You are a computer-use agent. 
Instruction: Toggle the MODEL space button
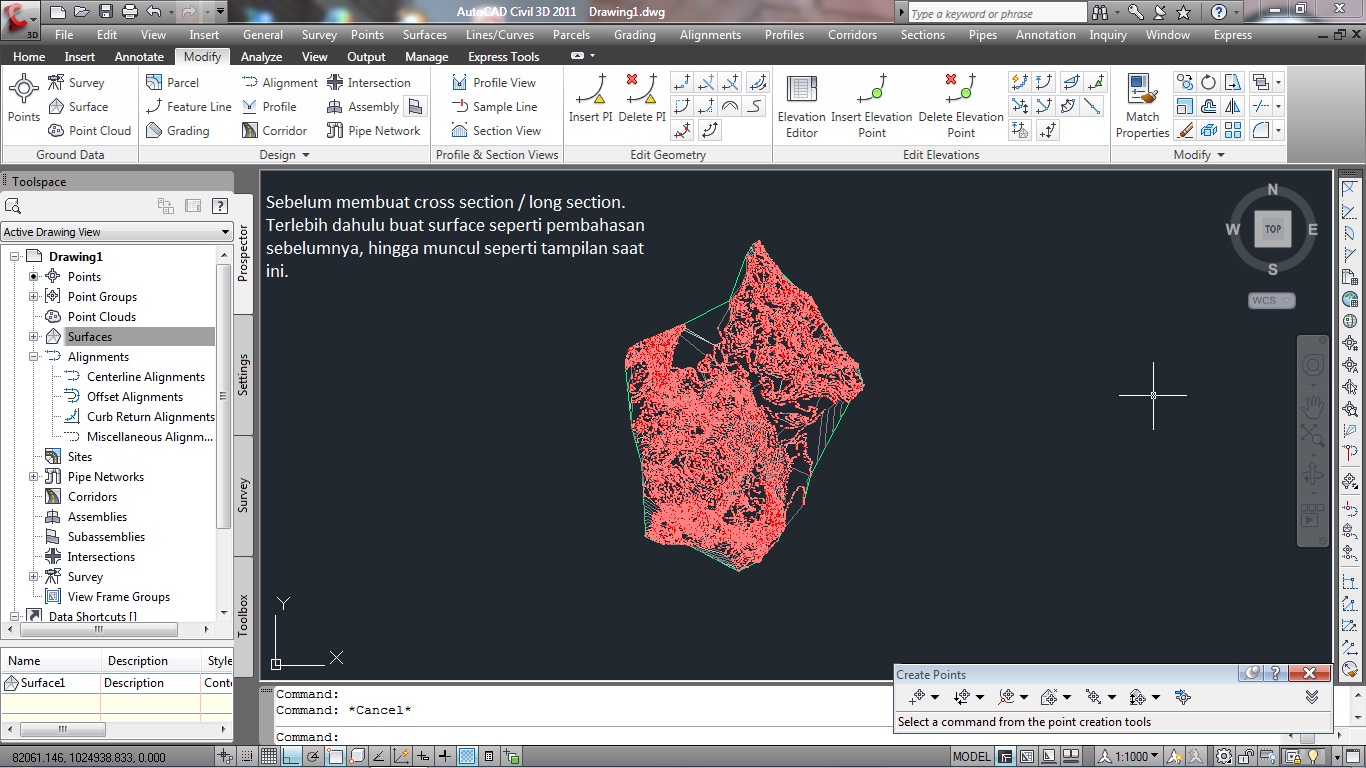pyautogui.click(x=971, y=757)
